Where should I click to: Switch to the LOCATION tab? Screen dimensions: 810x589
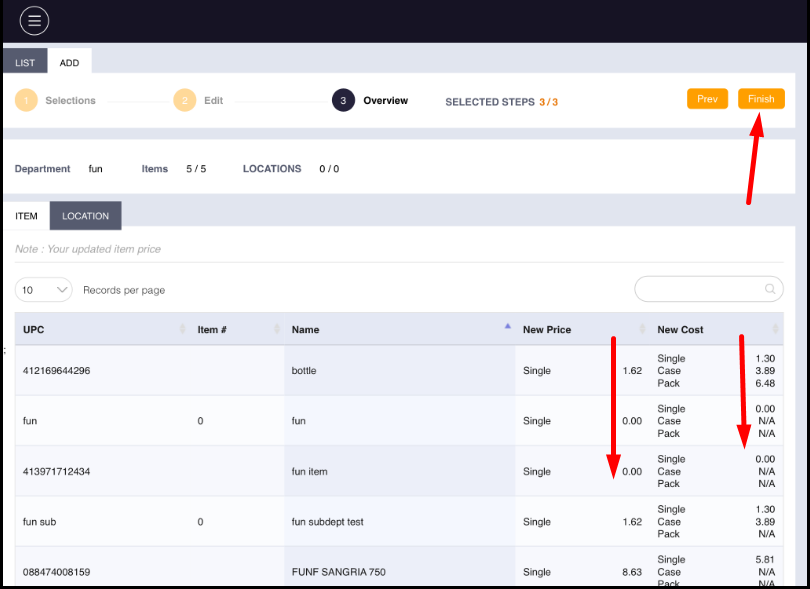tap(85, 216)
